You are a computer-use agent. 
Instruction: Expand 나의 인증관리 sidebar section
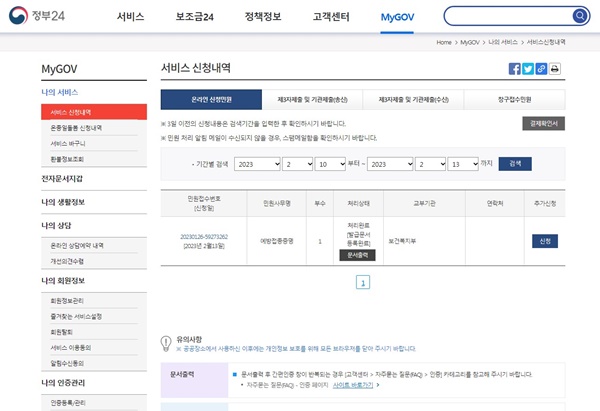(x=63, y=383)
